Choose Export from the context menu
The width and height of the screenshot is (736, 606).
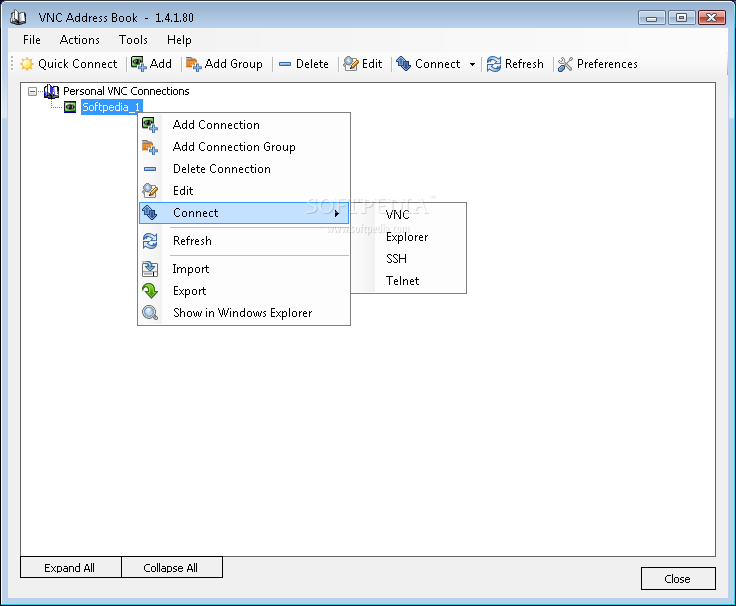pos(244,291)
